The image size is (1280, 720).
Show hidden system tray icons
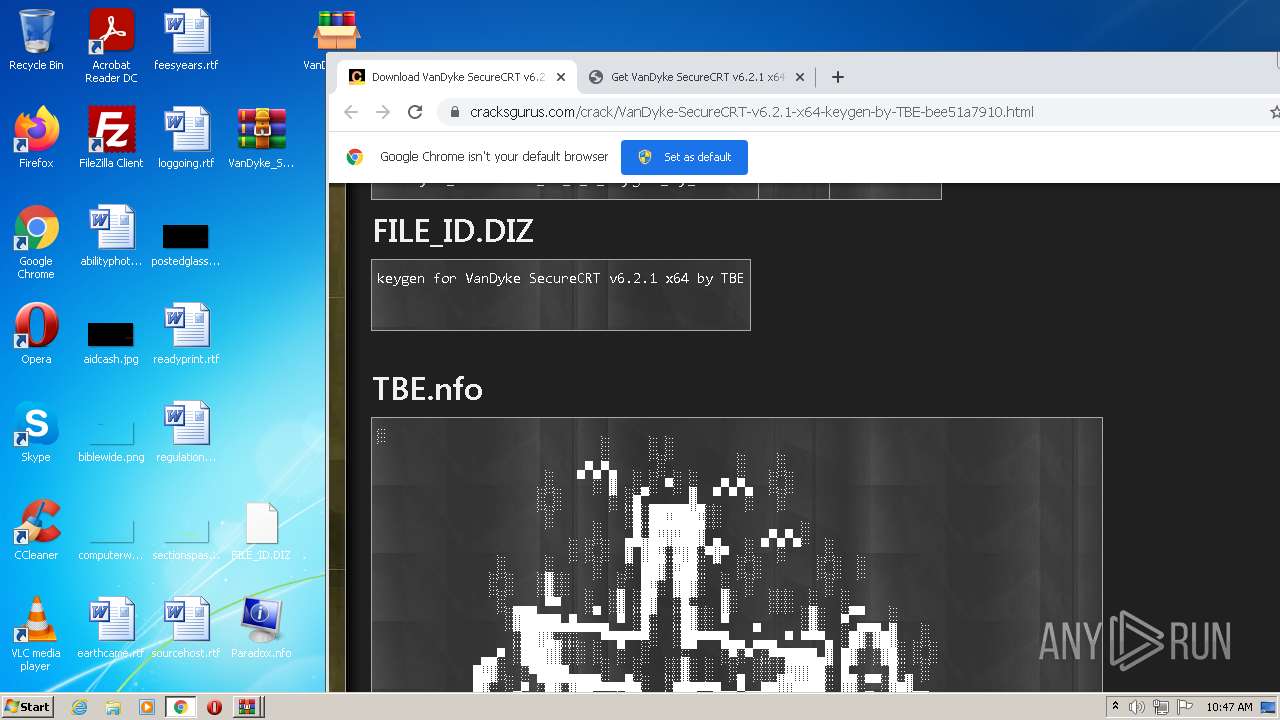pos(1115,707)
